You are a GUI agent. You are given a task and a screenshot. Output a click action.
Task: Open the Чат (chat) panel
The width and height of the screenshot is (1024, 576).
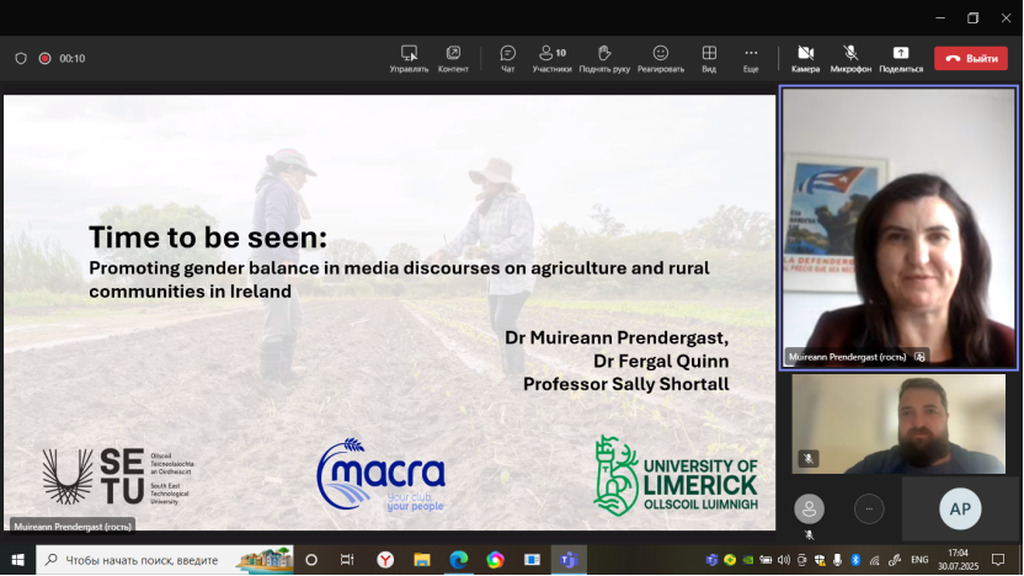click(x=507, y=58)
